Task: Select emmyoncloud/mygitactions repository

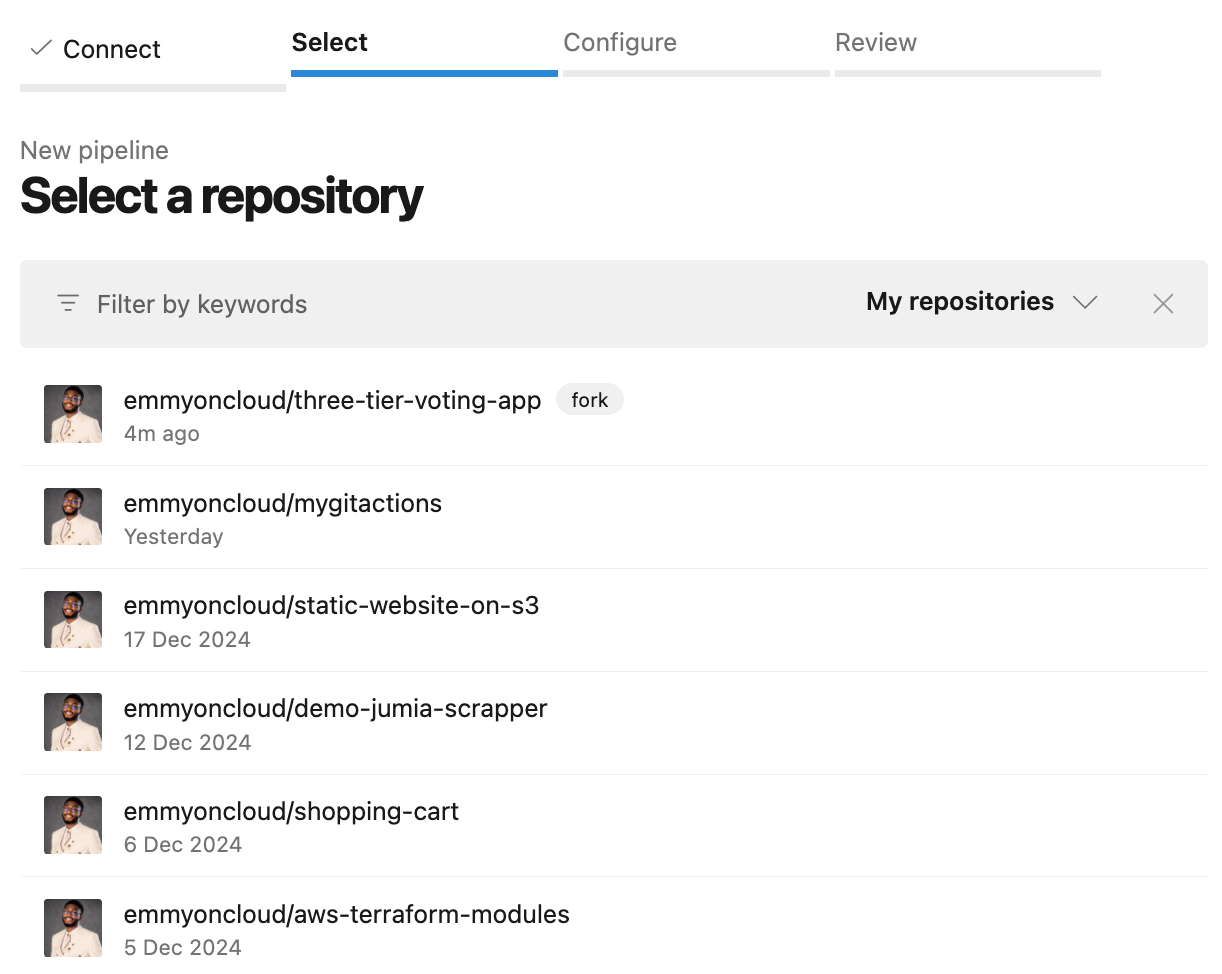Action: click(614, 517)
